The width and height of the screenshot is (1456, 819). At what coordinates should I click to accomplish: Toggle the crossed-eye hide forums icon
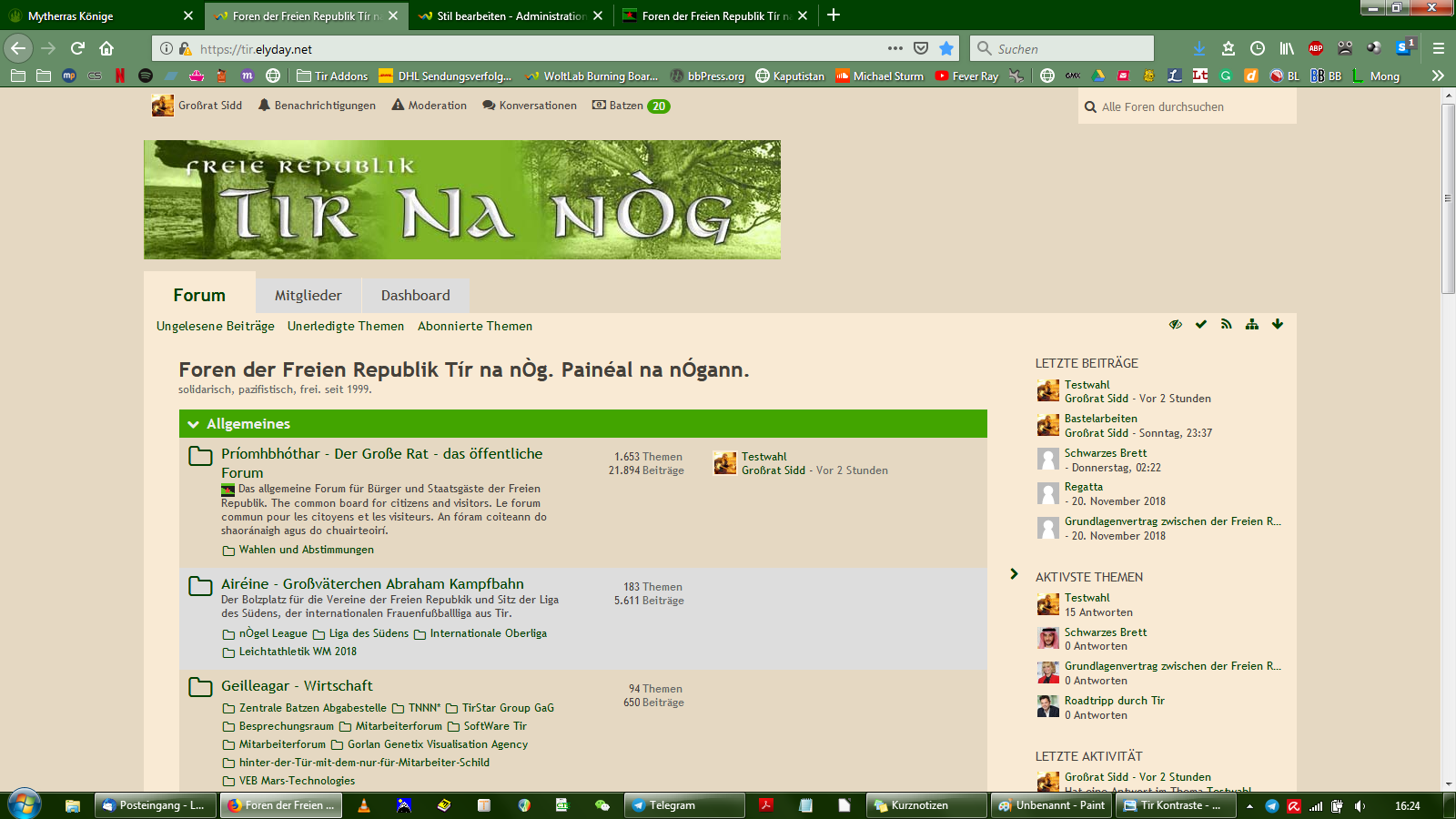coord(1176,325)
